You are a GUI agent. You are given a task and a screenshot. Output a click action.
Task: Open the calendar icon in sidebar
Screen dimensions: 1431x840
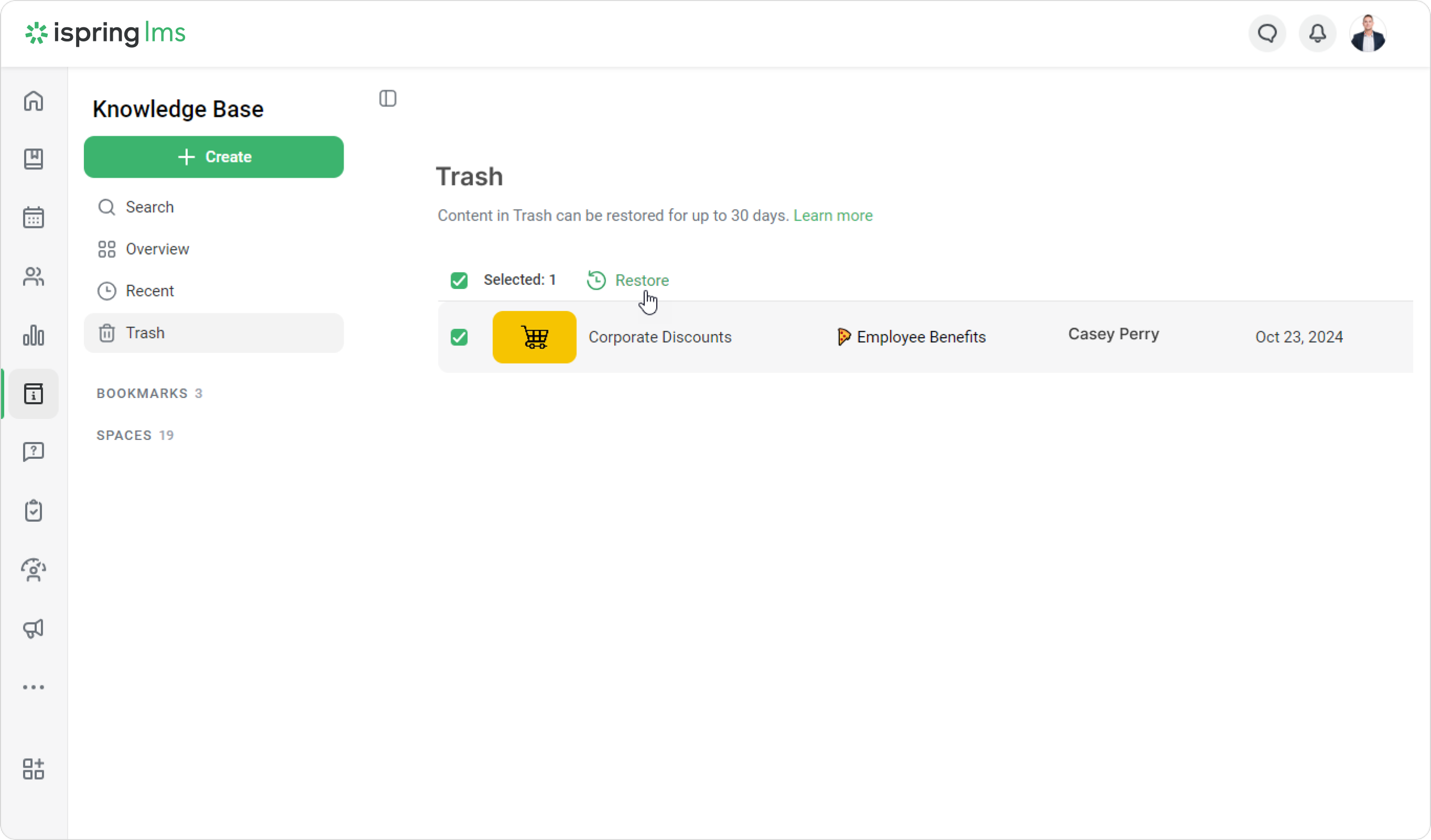pos(34,218)
